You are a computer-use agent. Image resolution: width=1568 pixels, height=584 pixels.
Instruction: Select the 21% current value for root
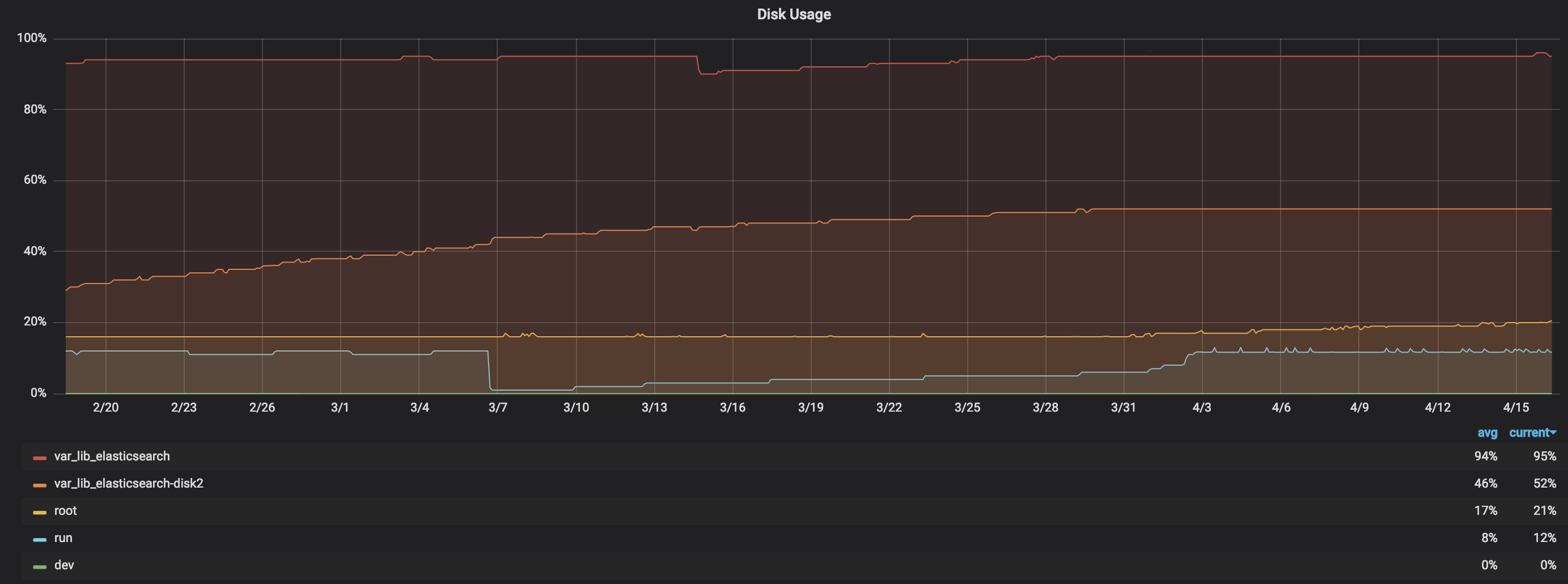click(1544, 511)
